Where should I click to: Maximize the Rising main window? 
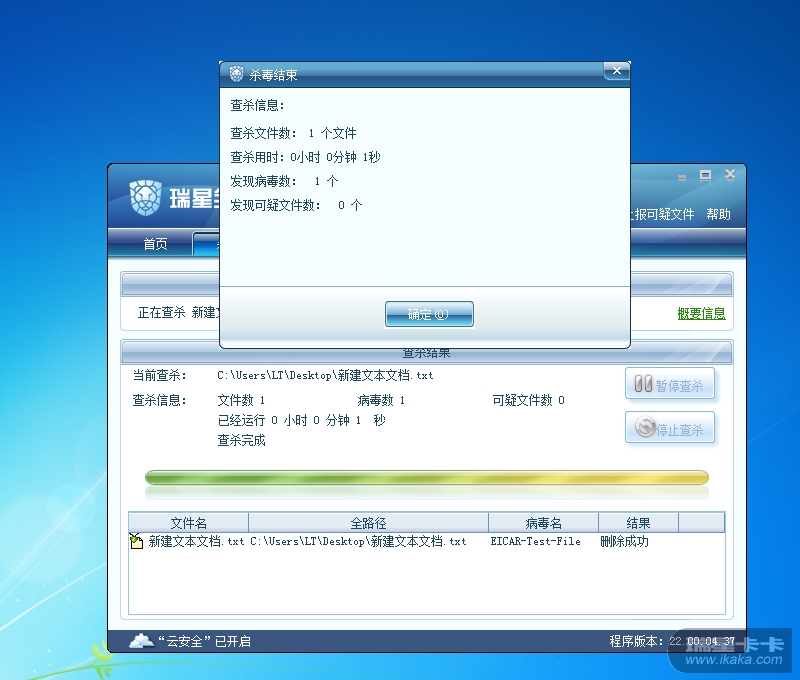point(706,175)
